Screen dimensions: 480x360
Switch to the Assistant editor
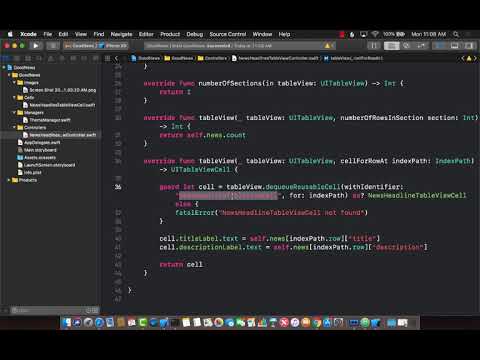click(x=406, y=46)
